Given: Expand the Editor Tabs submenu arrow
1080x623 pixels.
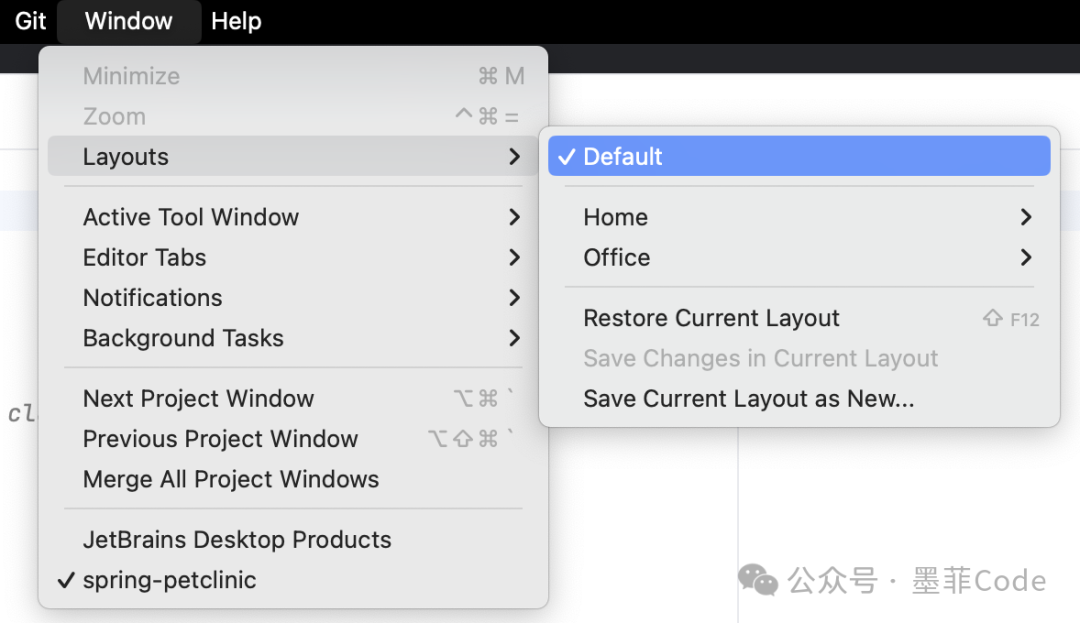Looking at the screenshot, I should (514, 258).
